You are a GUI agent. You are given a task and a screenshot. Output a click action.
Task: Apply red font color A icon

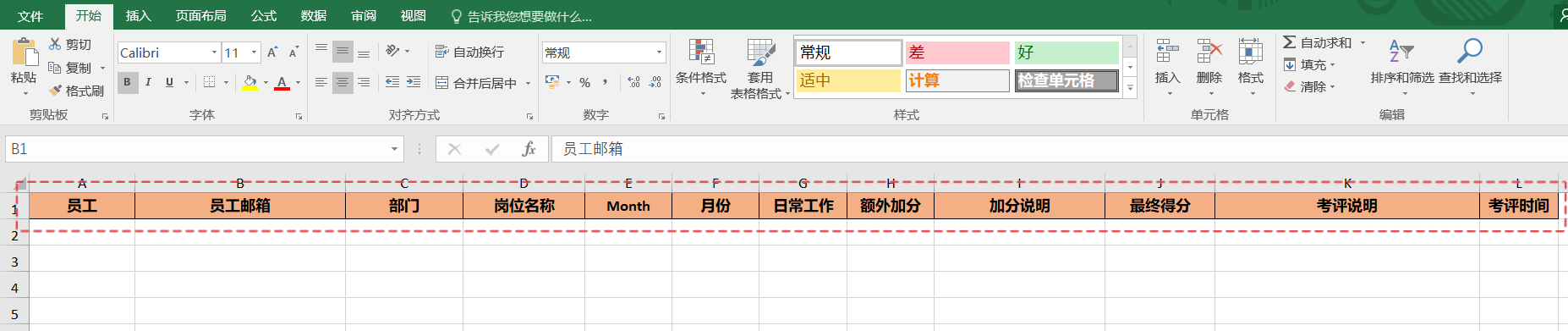282,83
